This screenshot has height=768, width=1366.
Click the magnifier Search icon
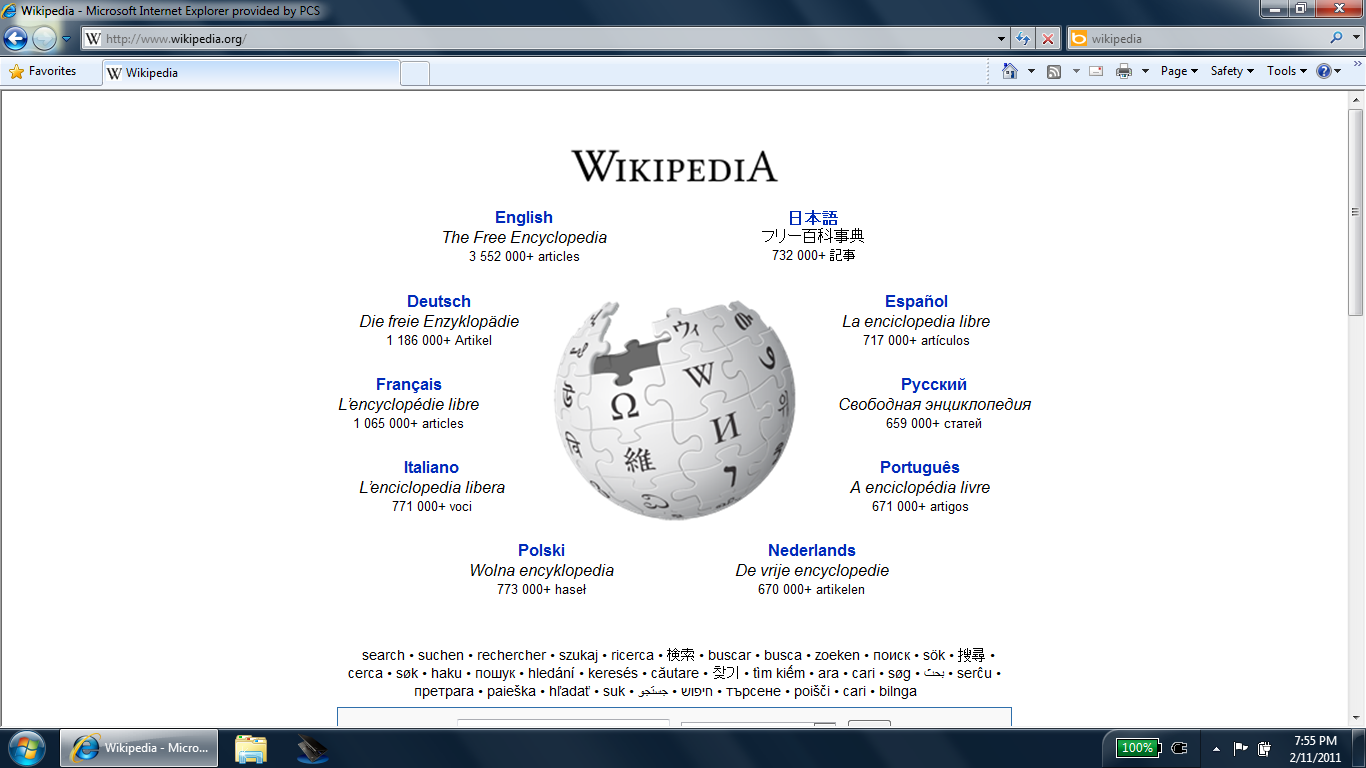(x=1337, y=39)
